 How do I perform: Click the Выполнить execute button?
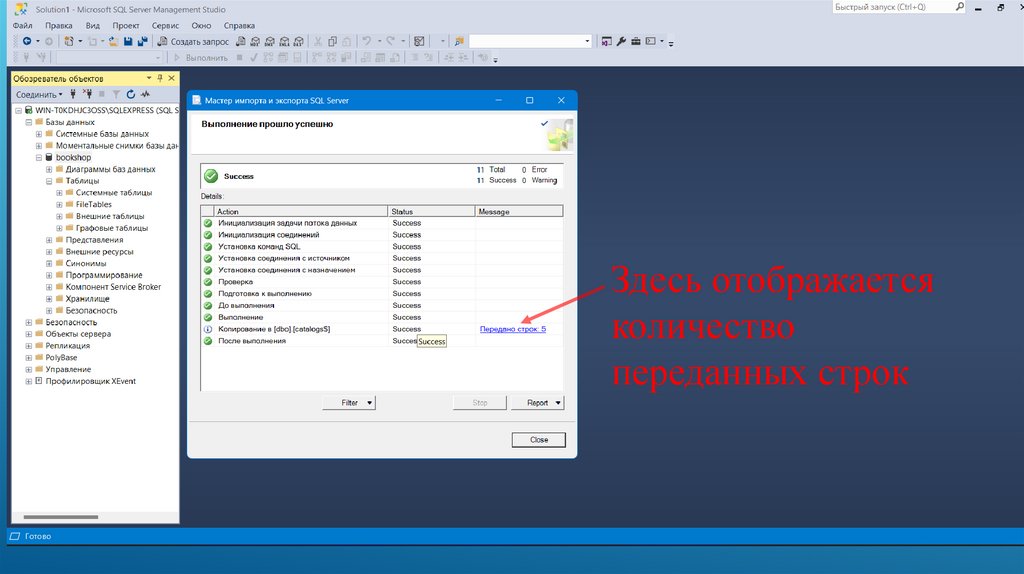pos(200,57)
